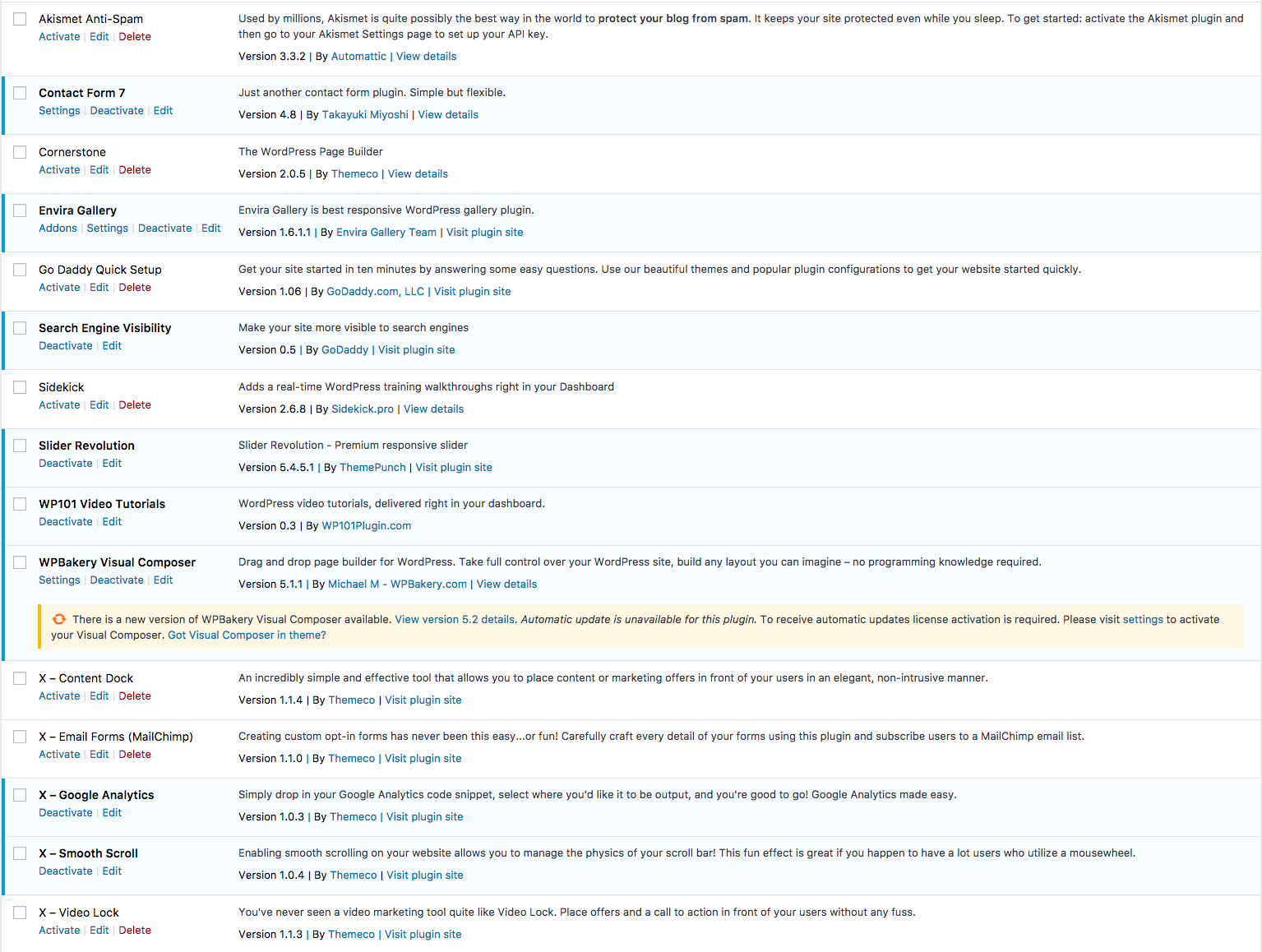Deactivate the Envira Gallery plugin
The width and height of the screenshot is (1262, 952).
tap(164, 228)
